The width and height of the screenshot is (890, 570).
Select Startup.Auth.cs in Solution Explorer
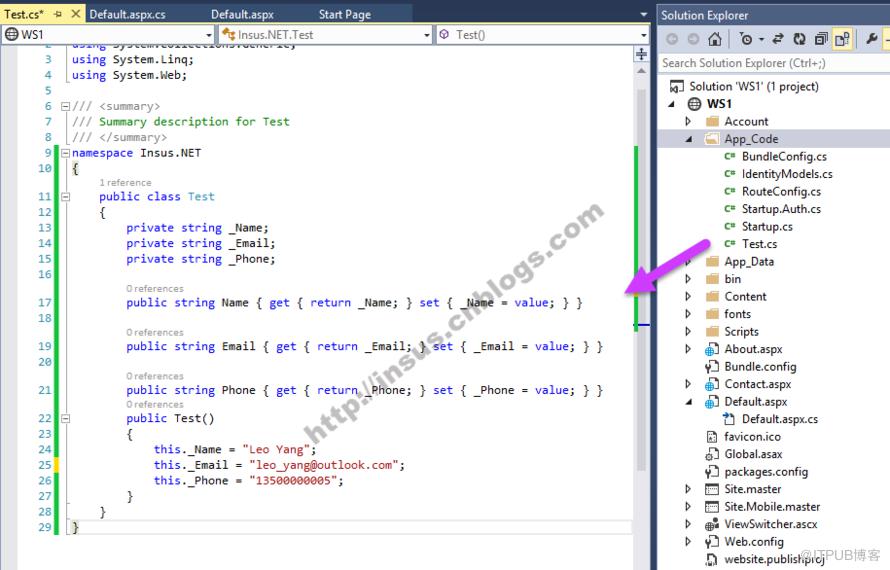pos(781,209)
